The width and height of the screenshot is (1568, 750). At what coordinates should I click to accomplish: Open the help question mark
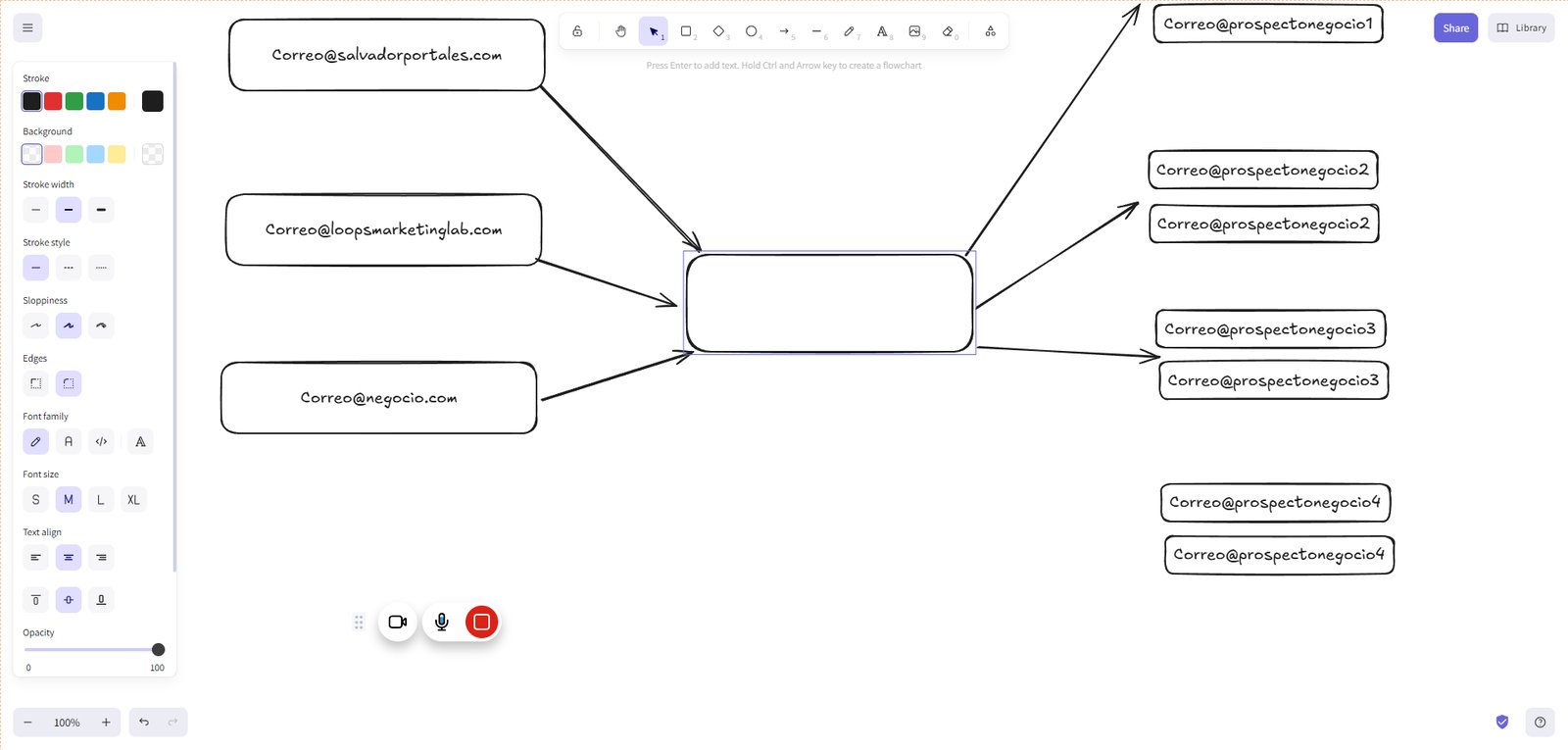coord(1540,723)
